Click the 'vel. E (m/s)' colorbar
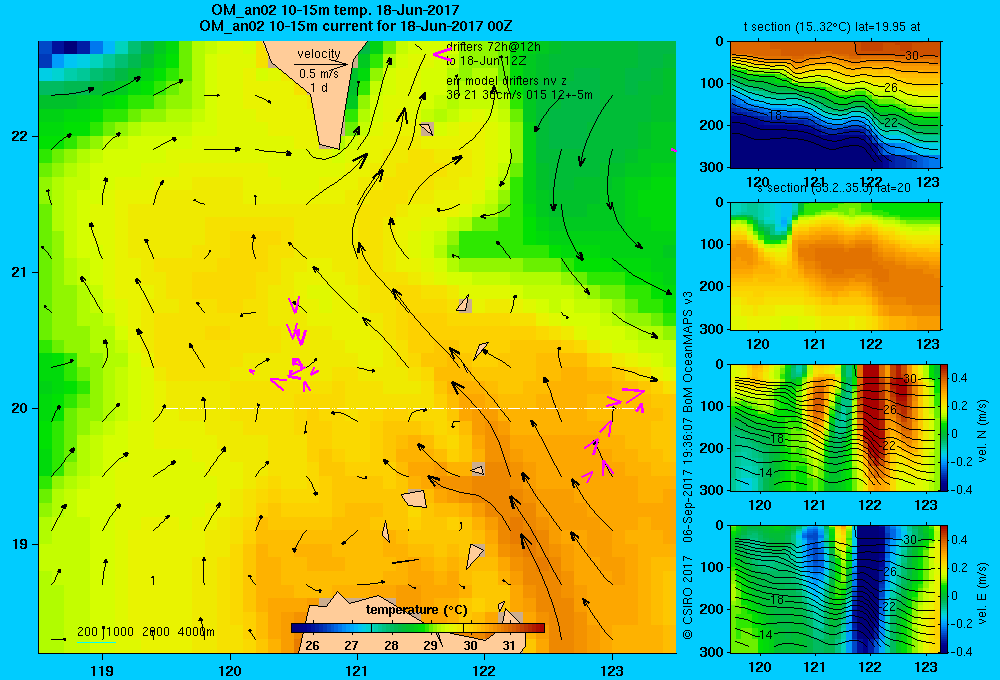 pos(944,589)
